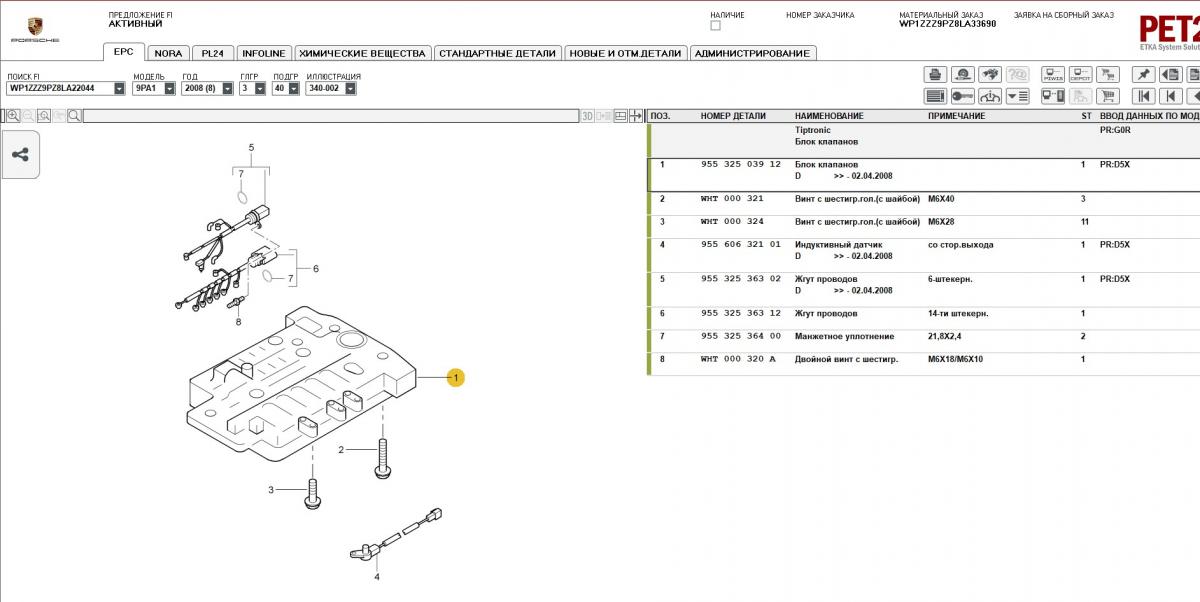Click the pin icon in toolbar
The width and height of the screenshot is (1200, 602).
pos(1143,74)
